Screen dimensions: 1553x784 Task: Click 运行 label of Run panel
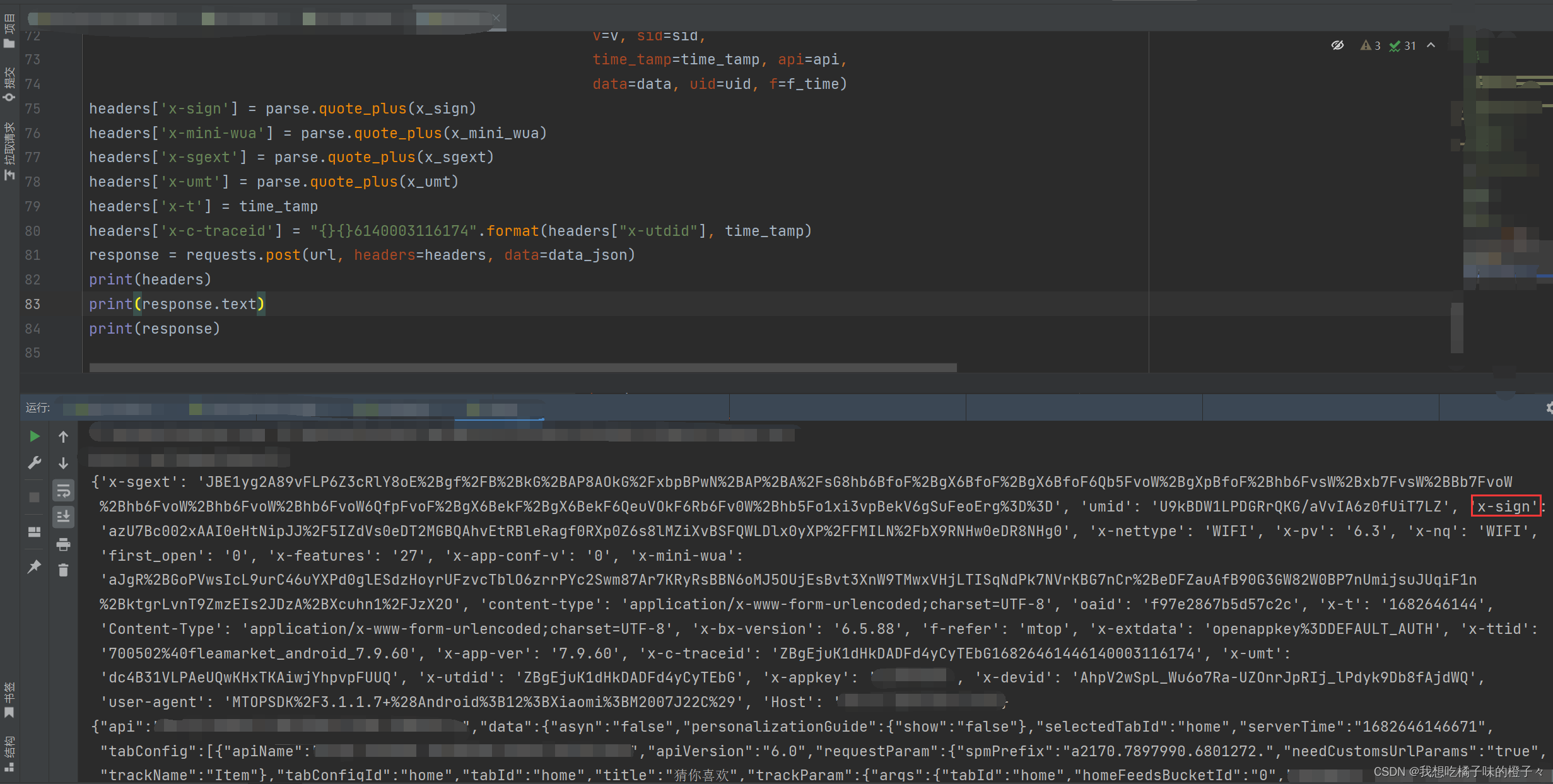tap(37, 408)
